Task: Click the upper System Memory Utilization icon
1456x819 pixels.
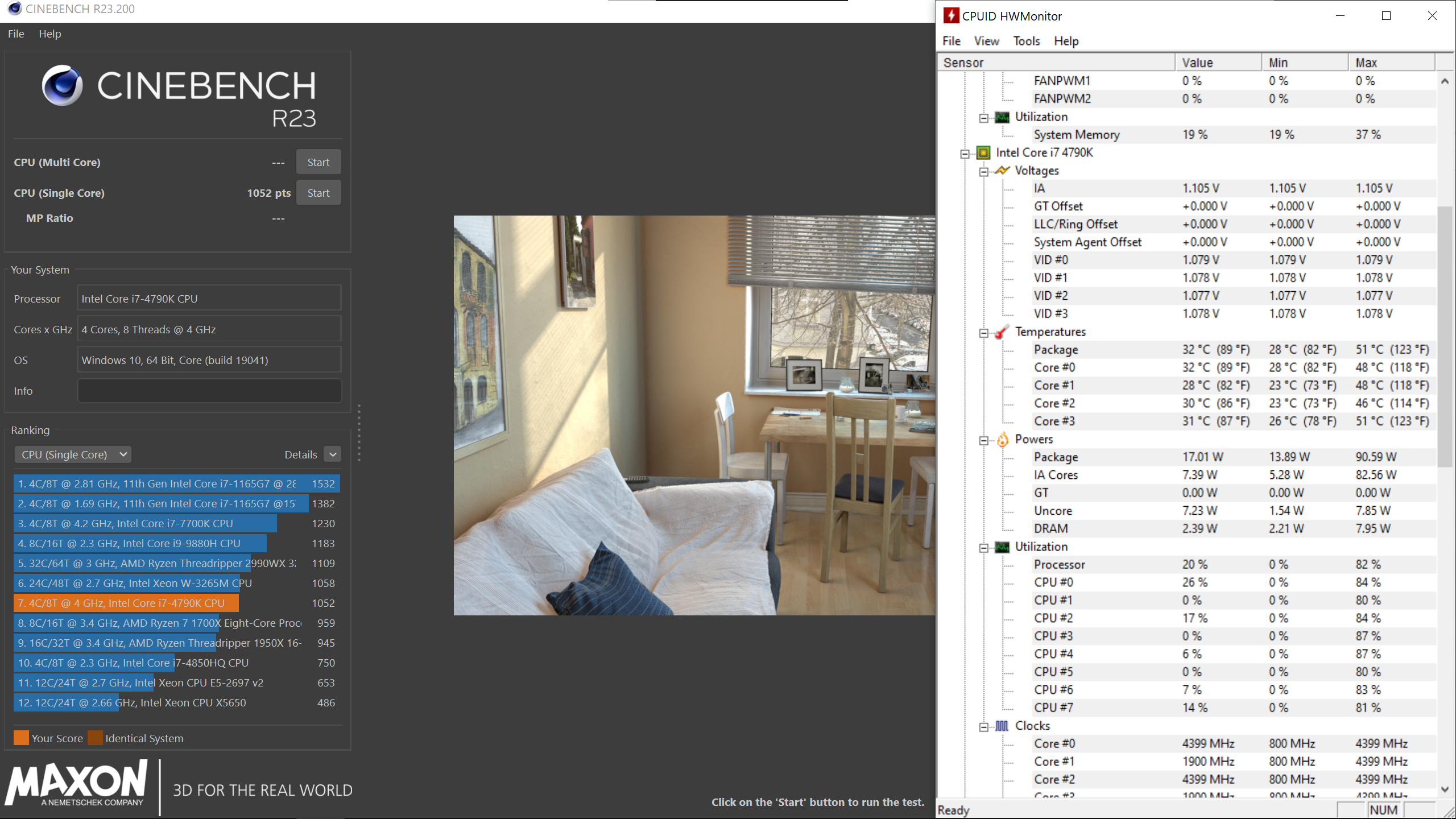Action: click(x=1002, y=117)
